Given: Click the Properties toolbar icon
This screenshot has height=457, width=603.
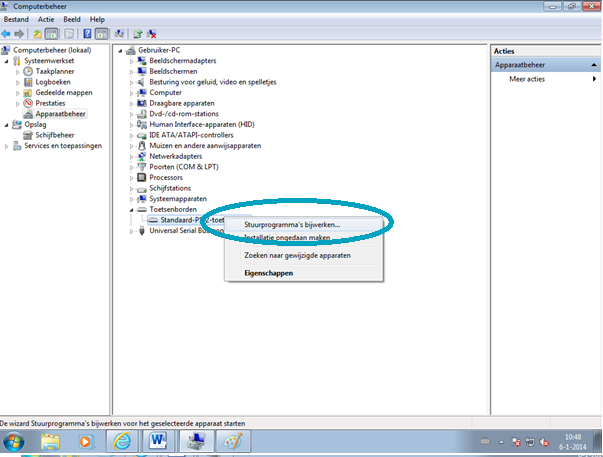Looking at the screenshot, I should pos(69,34).
